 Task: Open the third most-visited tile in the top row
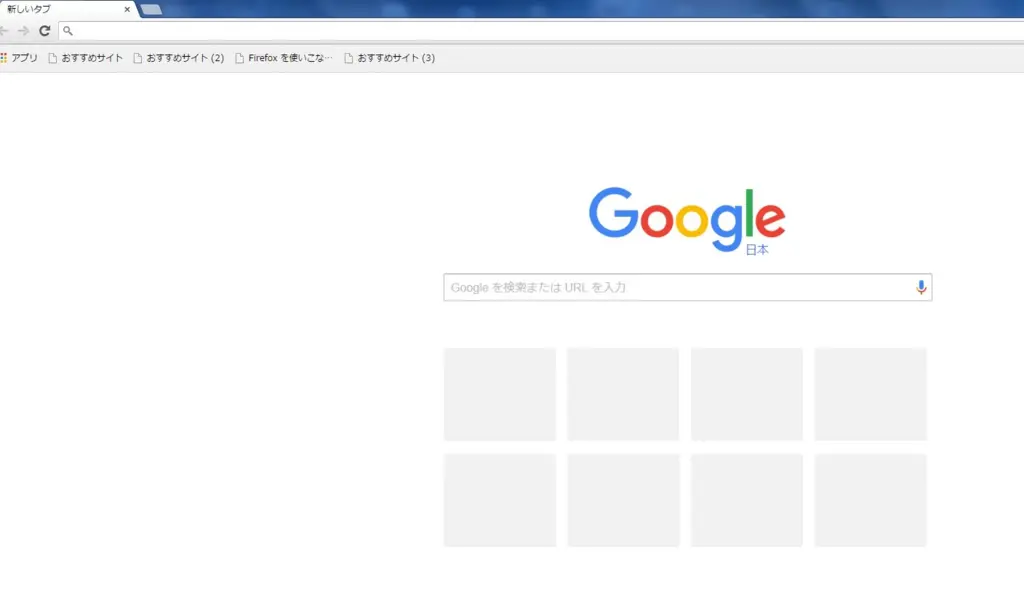pyautogui.click(x=746, y=394)
